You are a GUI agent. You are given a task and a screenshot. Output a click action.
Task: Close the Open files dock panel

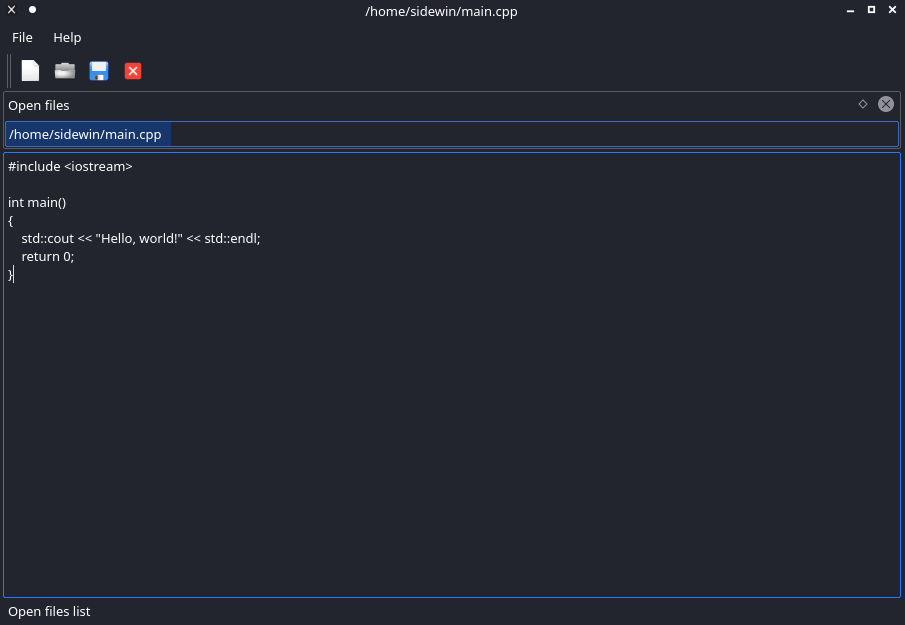886,104
